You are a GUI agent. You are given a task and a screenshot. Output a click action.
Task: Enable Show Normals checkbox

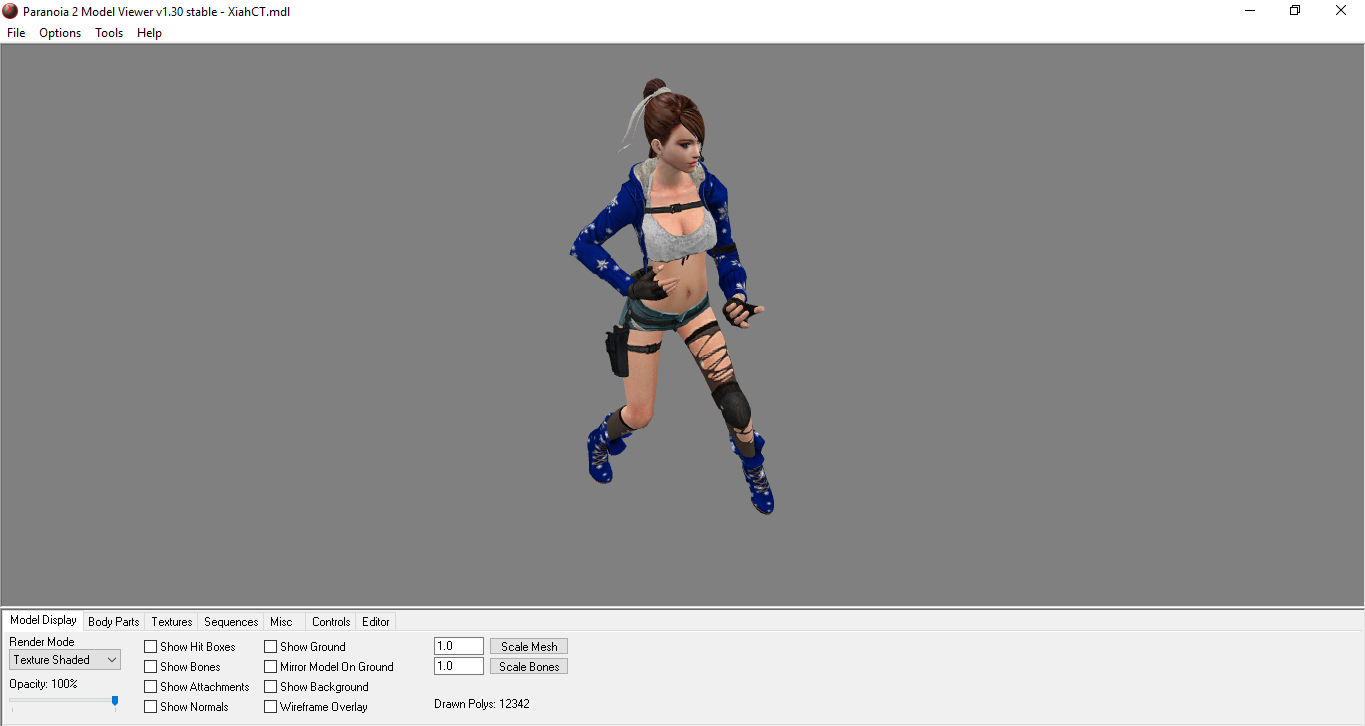(x=151, y=707)
